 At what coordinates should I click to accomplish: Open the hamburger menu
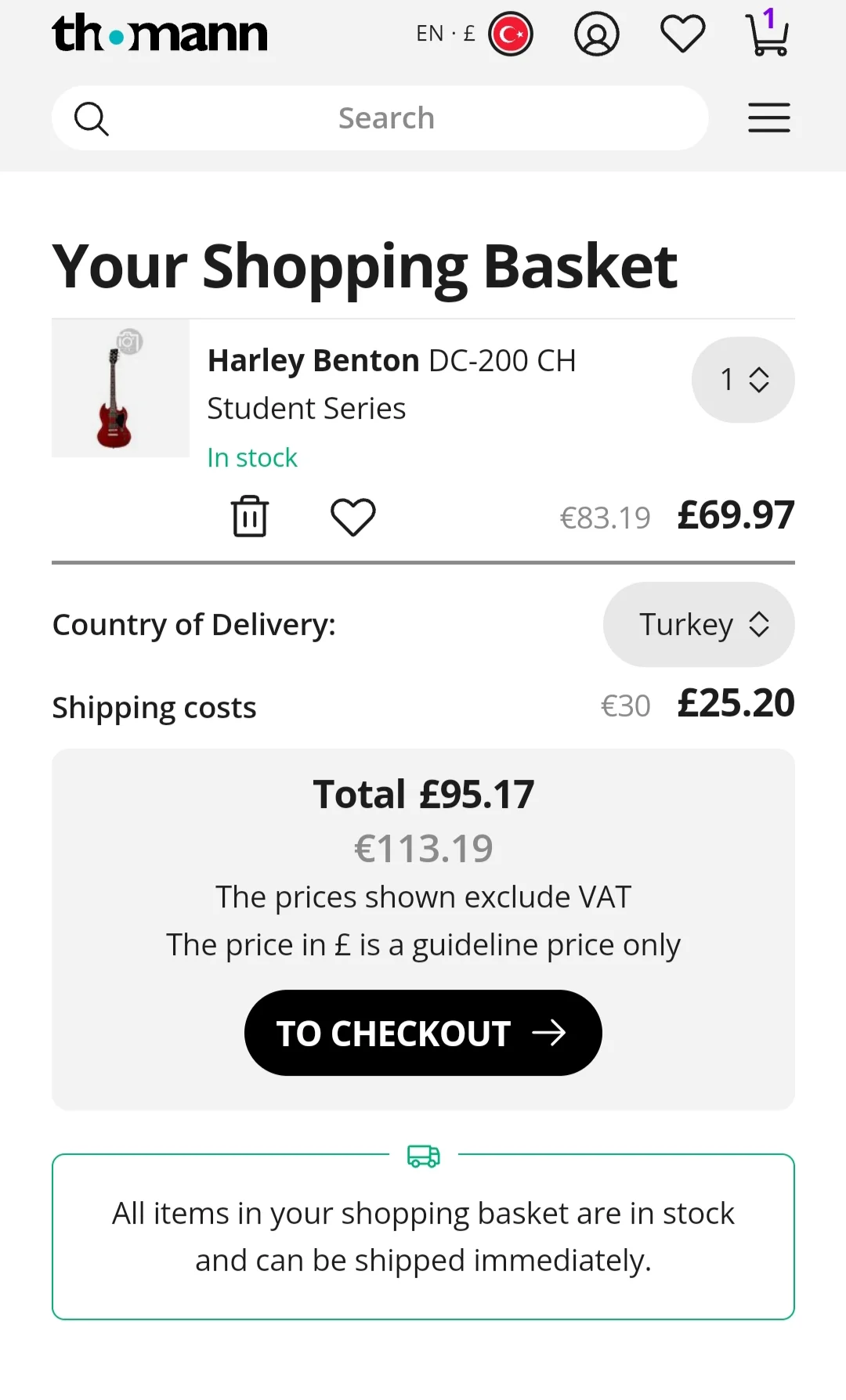(x=768, y=118)
